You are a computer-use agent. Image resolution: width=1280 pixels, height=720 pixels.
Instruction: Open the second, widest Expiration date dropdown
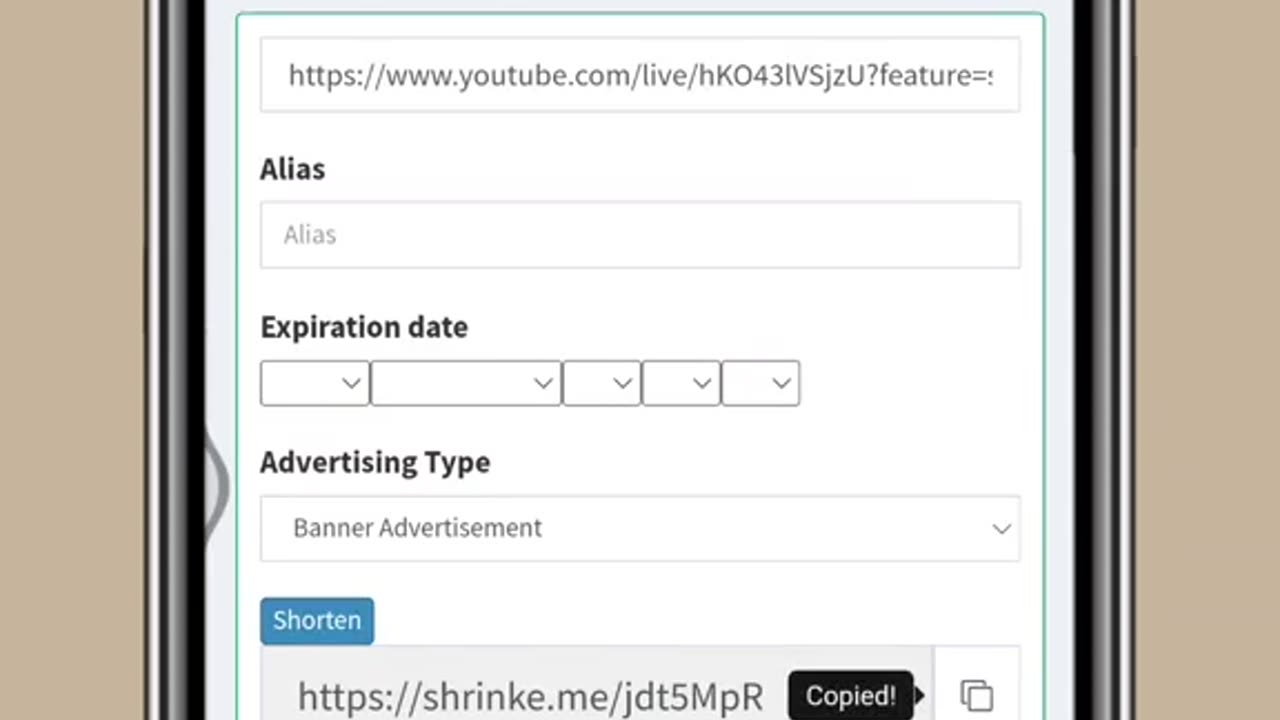click(466, 383)
